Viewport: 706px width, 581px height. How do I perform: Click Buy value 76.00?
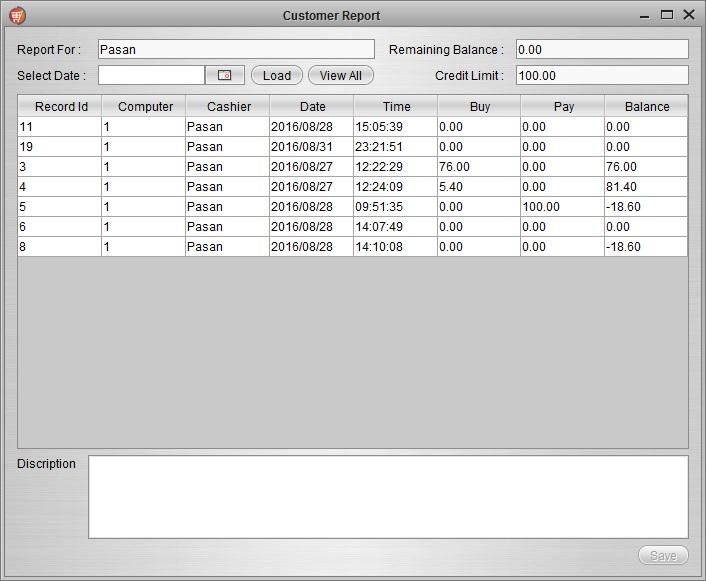click(x=479, y=167)
